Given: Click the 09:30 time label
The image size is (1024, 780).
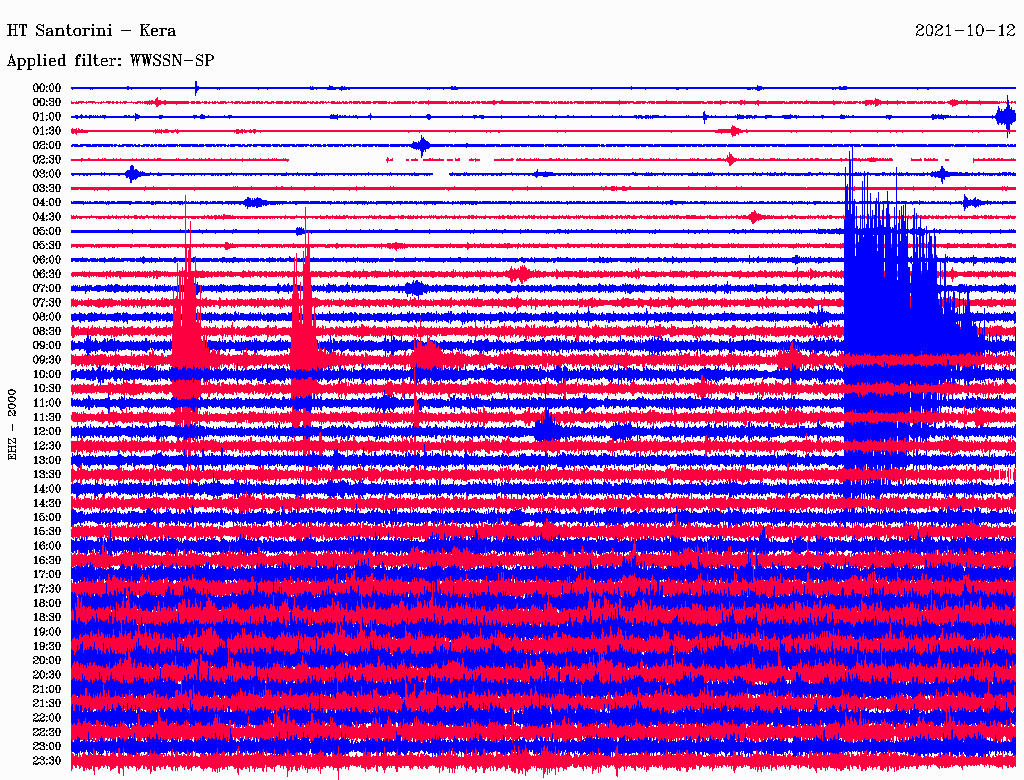Looking at the screenshot, I should coord(47,360).
